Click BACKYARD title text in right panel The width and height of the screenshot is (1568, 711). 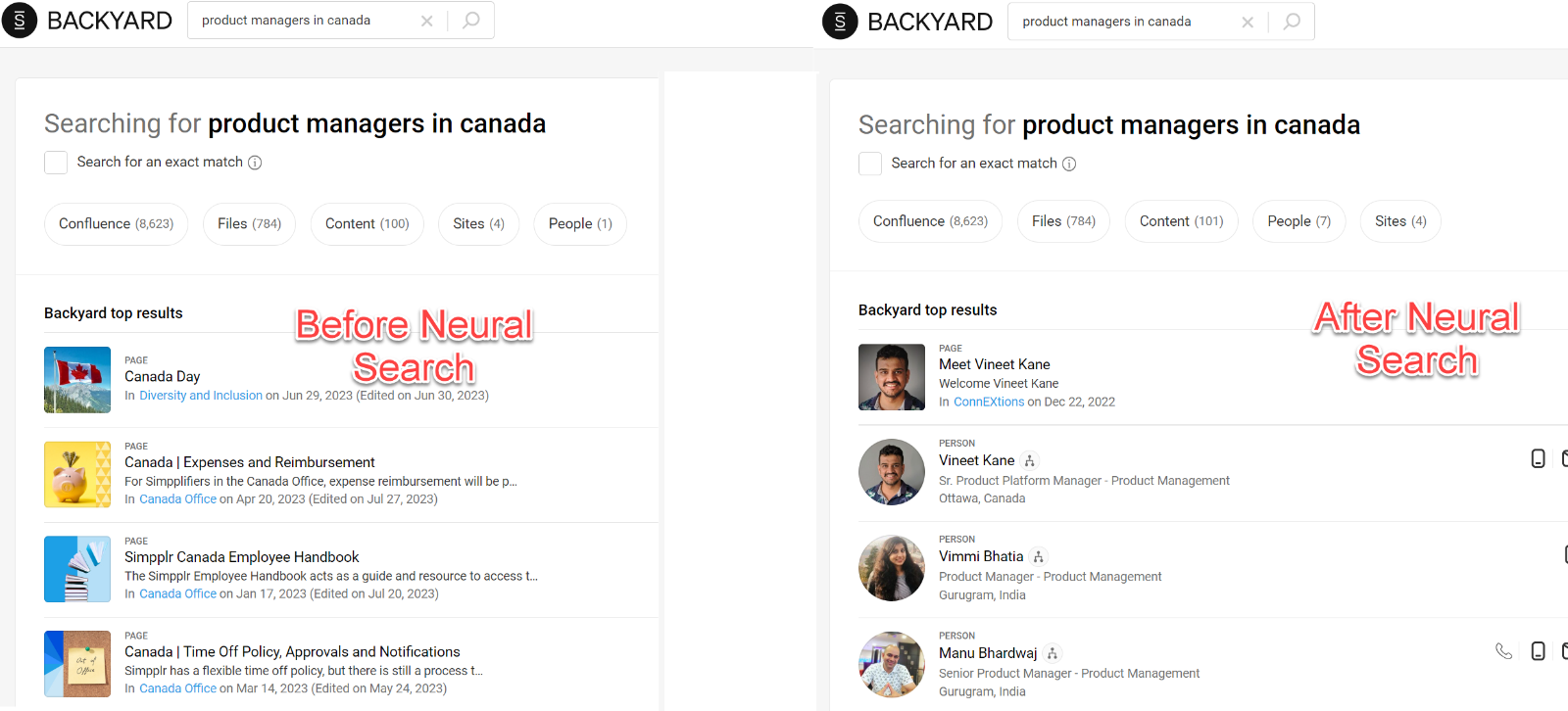coord(930,22)
